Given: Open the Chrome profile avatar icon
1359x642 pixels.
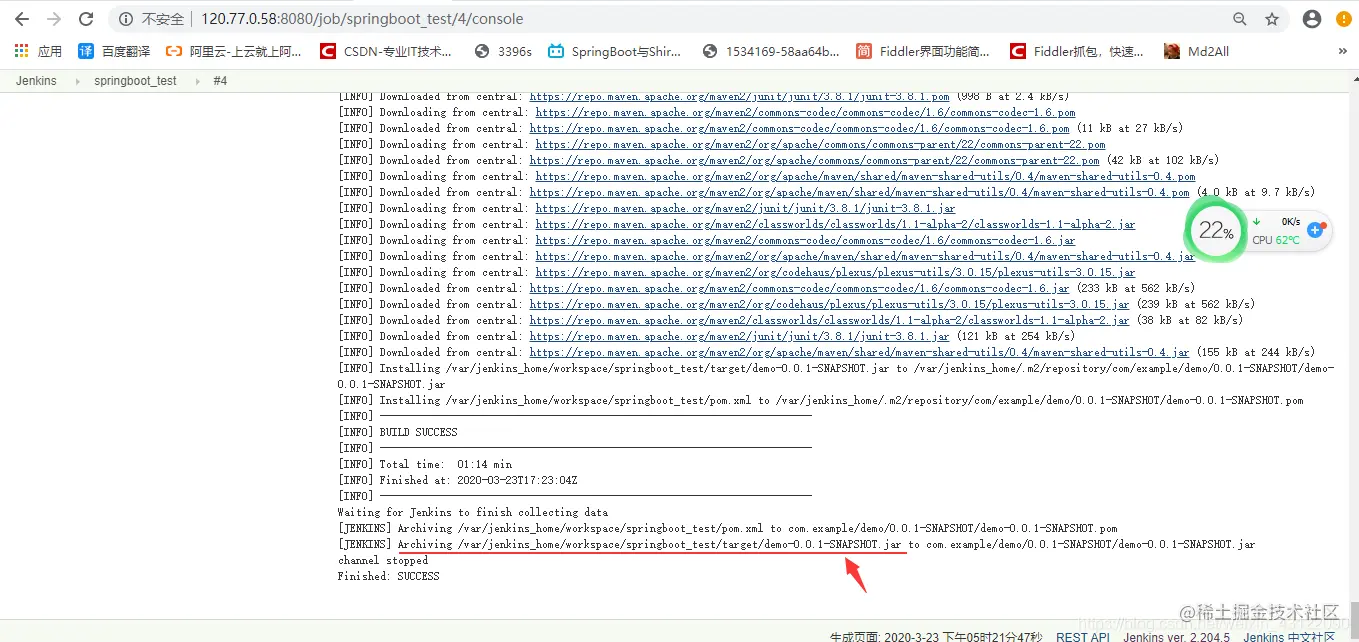Looking at the screenshot, I should (1312, 19).
